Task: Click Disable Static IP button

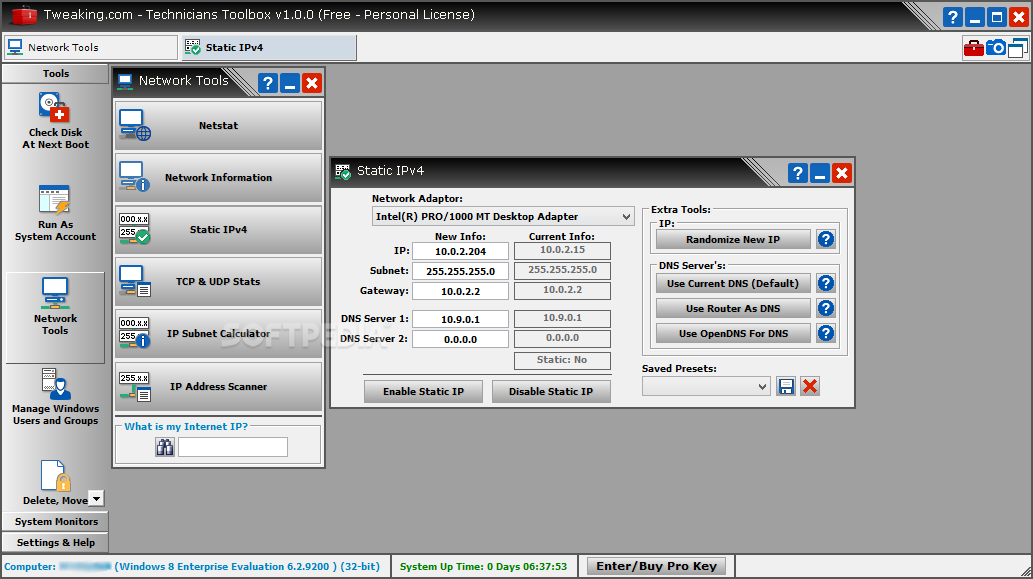Action: pyautogui.click(x=551, y=391)
